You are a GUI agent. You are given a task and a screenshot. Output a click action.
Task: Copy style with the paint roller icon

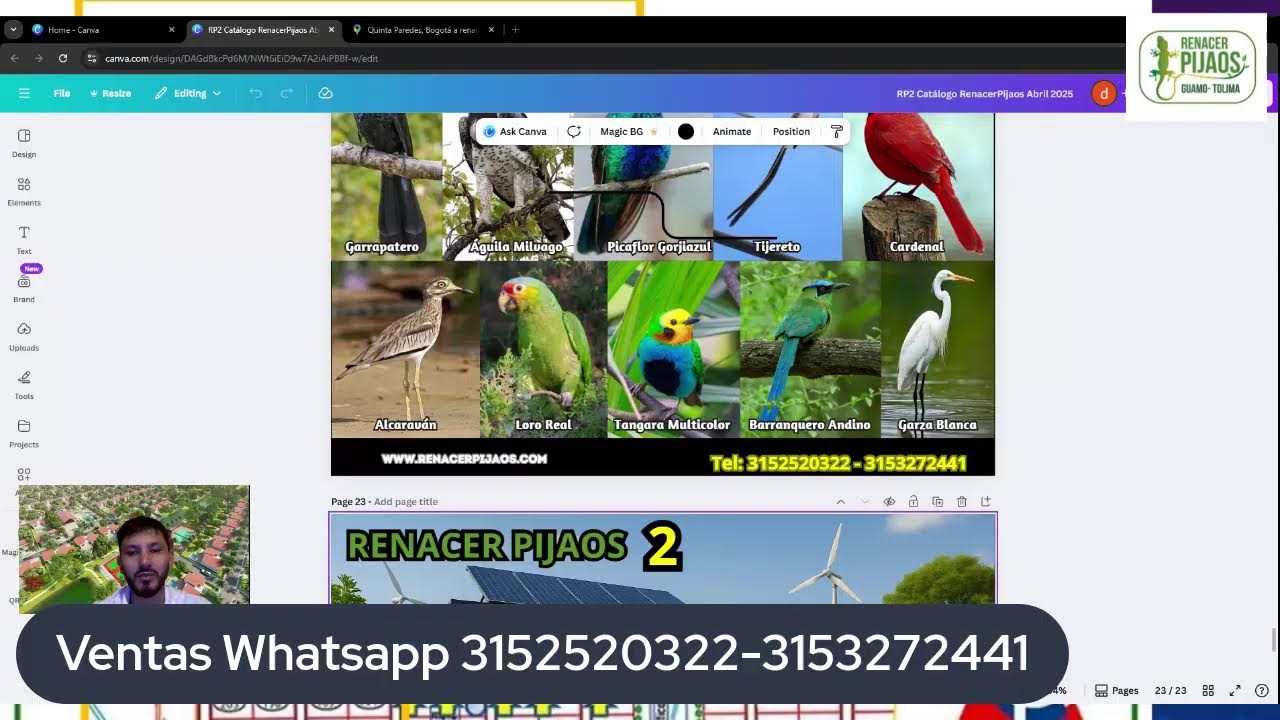point(837,131)
